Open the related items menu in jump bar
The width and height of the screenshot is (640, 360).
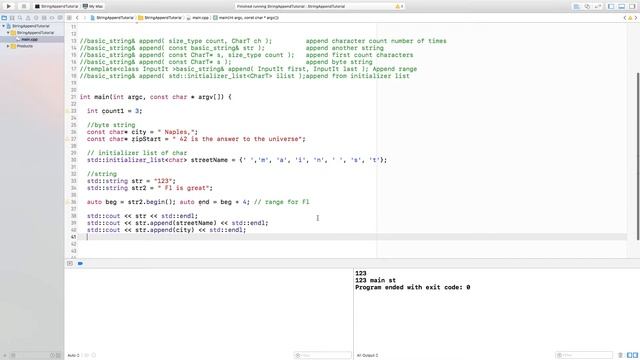point(69,18)
